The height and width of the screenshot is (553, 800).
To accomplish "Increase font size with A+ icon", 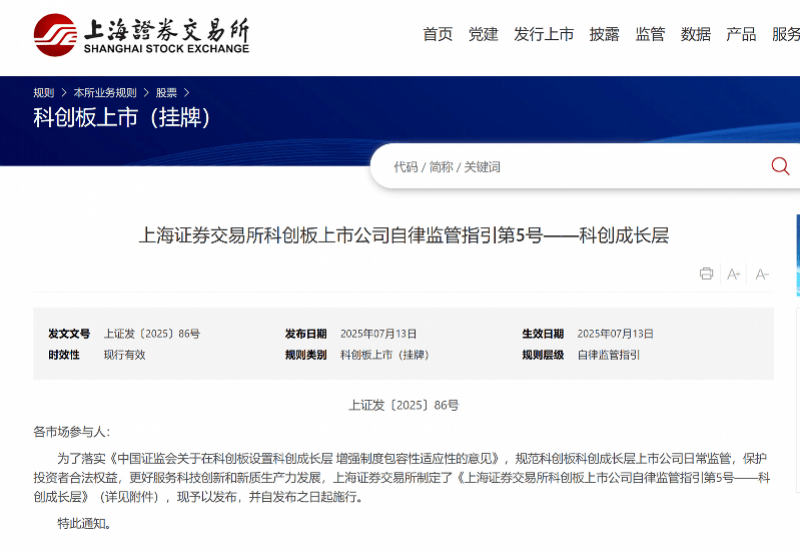I will [734, 274].
